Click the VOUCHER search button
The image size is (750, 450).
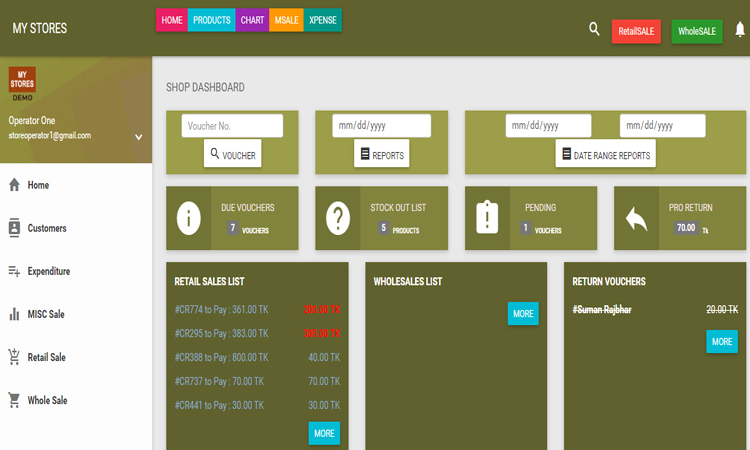tap(232, 155)
